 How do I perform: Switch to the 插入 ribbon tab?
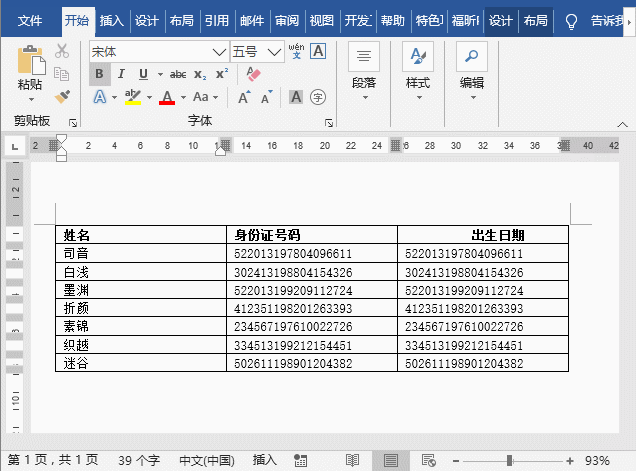[112, 21]
